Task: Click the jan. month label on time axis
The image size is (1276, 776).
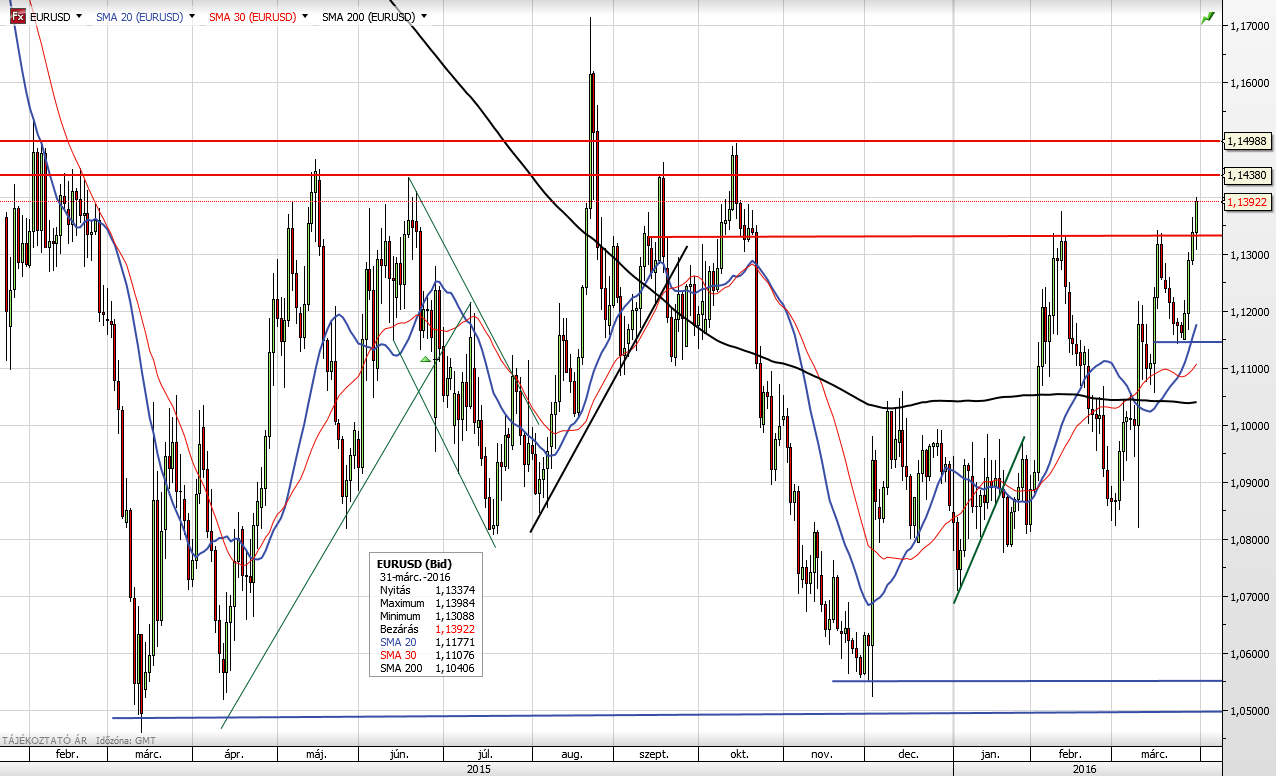Action: pyautogui.click(x=990, y=755)
